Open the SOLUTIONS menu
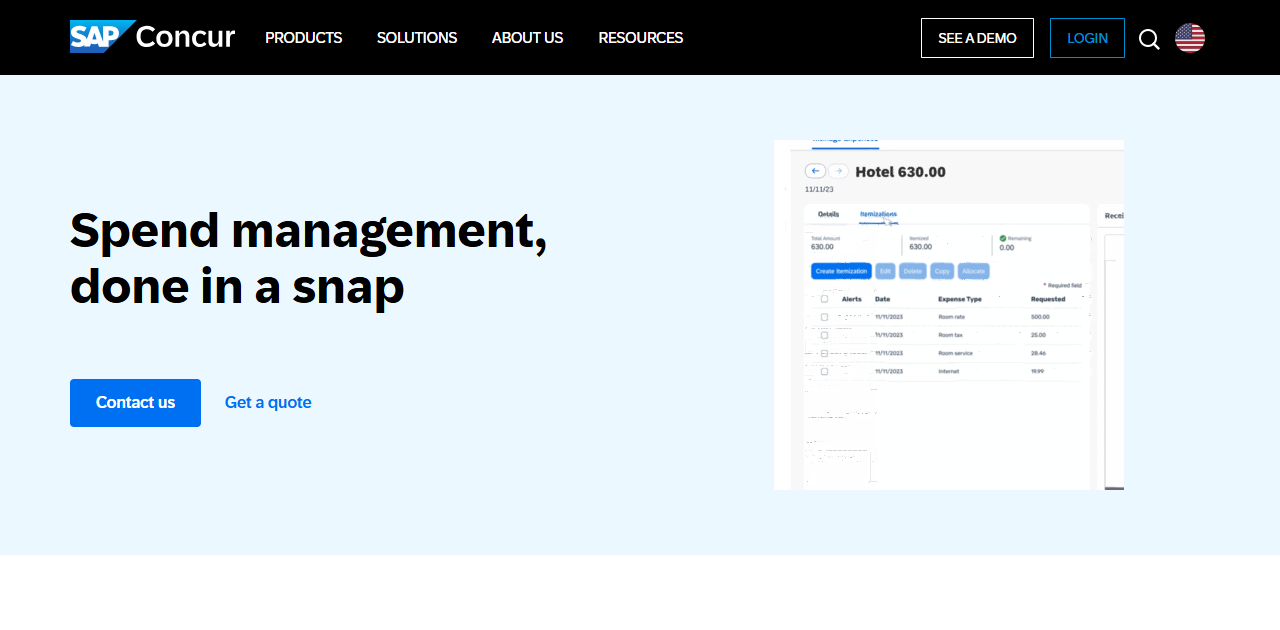The height and width of the screenshot is (630, 1280). click(417, 38)
